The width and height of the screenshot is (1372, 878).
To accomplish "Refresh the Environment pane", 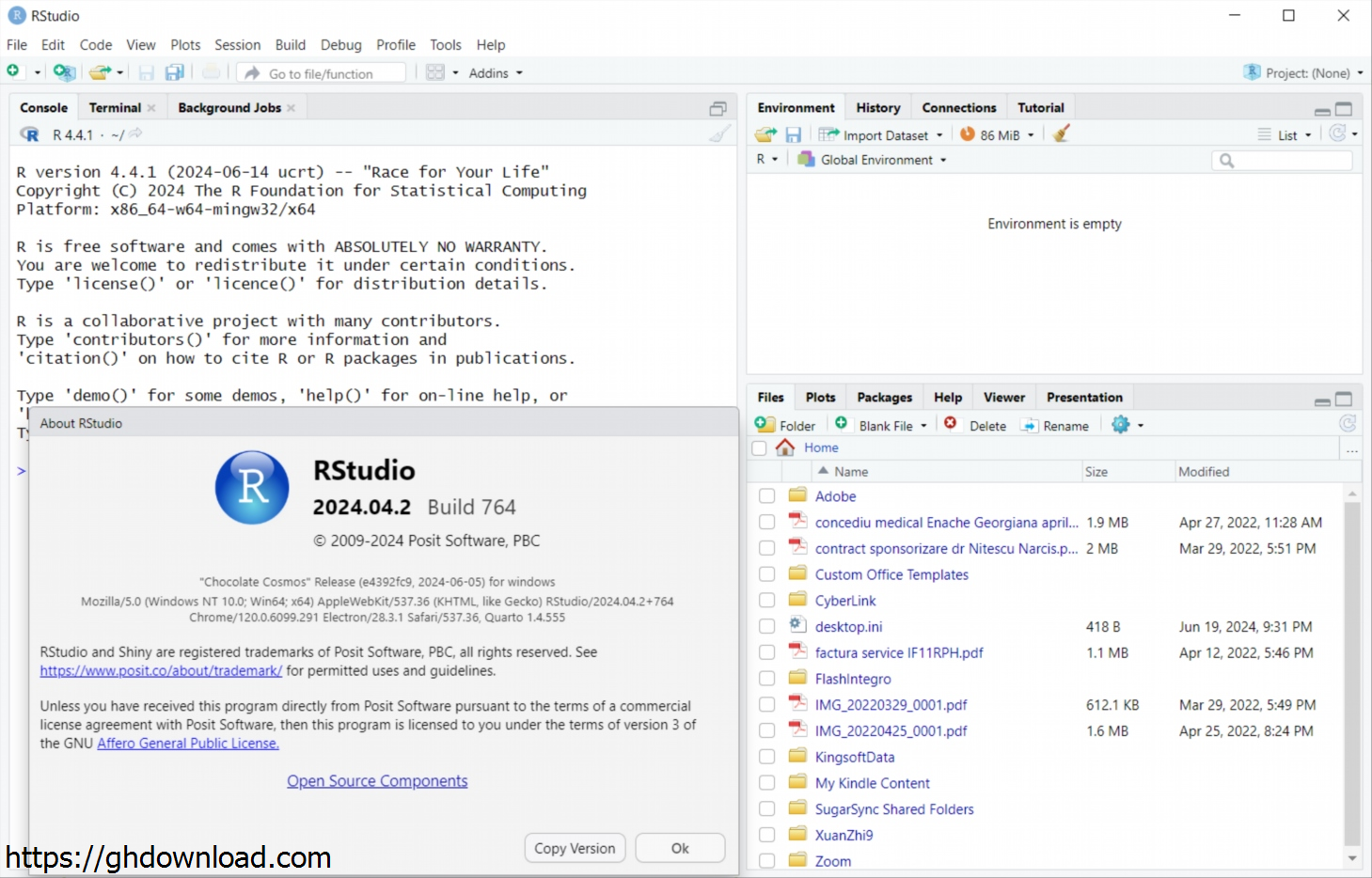I will (x=1337, y=133).
